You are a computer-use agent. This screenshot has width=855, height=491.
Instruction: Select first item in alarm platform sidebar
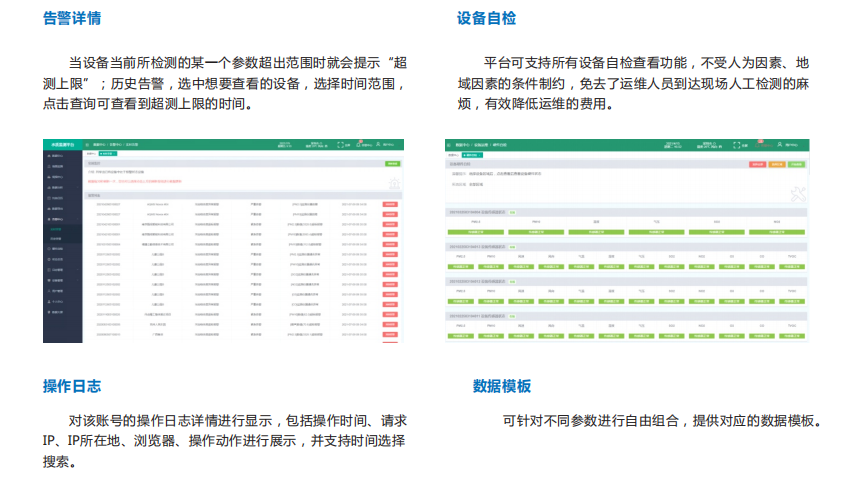tap(62, 156)
